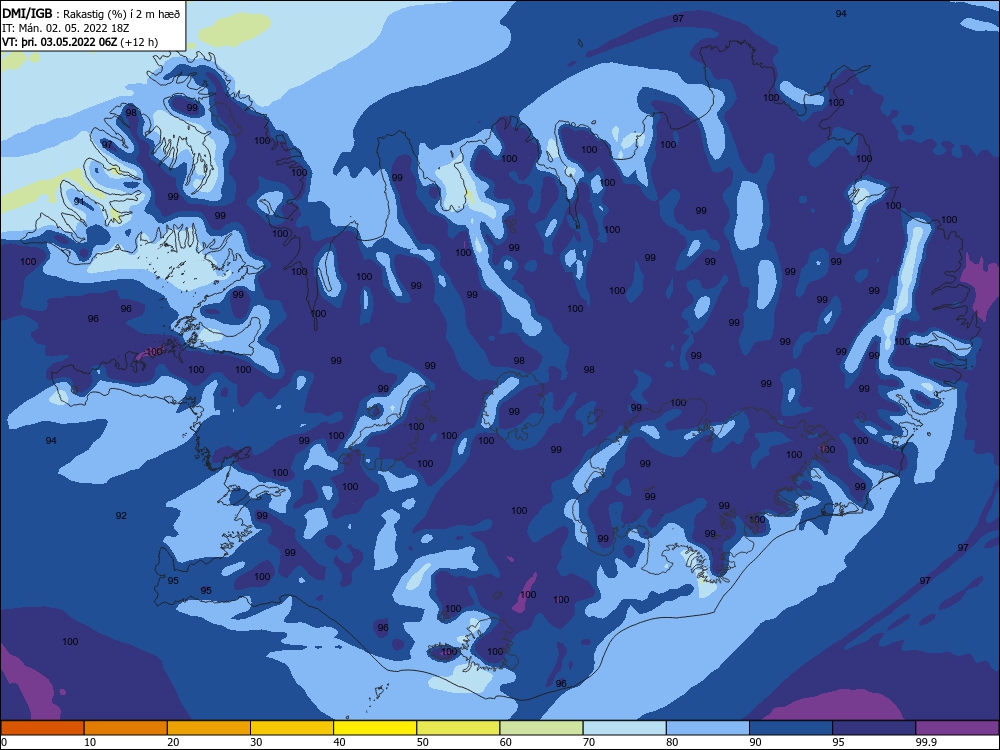This screenshot has height=750, width=1000.
Task: Click the legend tick label '99.9'
Action: (x=926, y=742)
